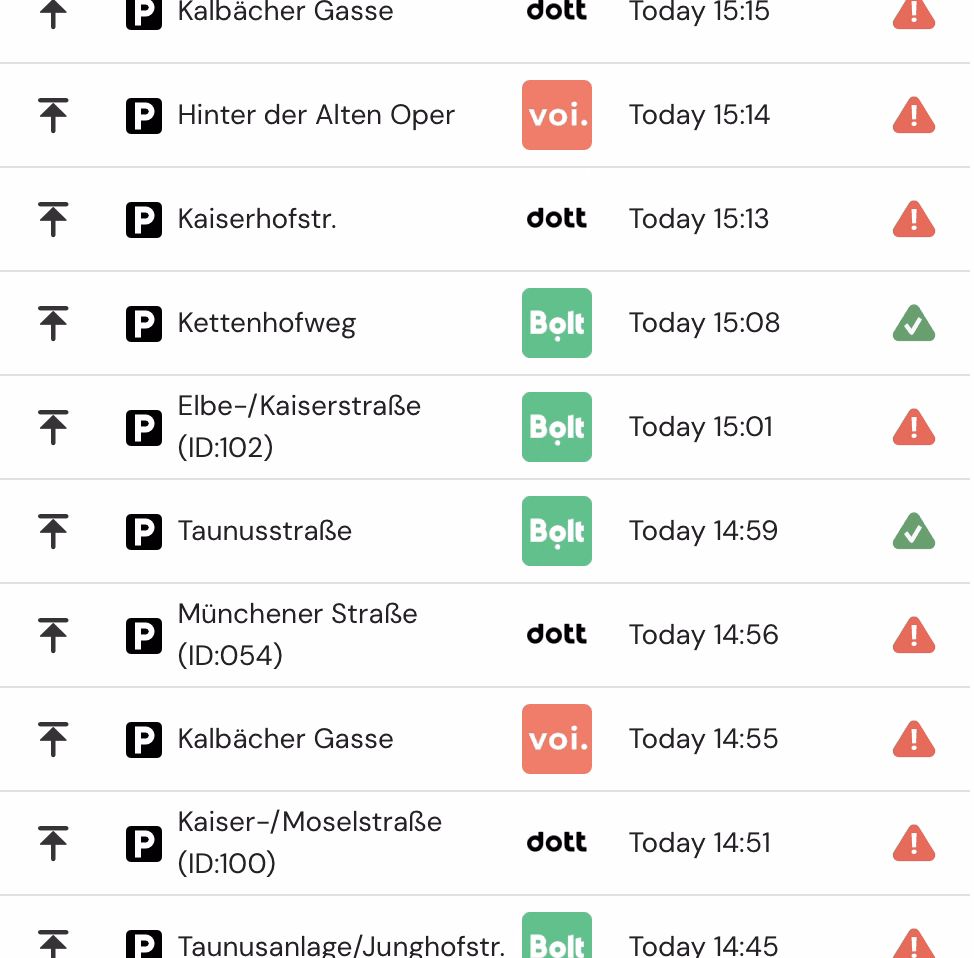Click the upload arrow icon for Elbe-/Kaiserstraße (ID:102)
The width and height of the screenshot is (974, 958).
53,427
